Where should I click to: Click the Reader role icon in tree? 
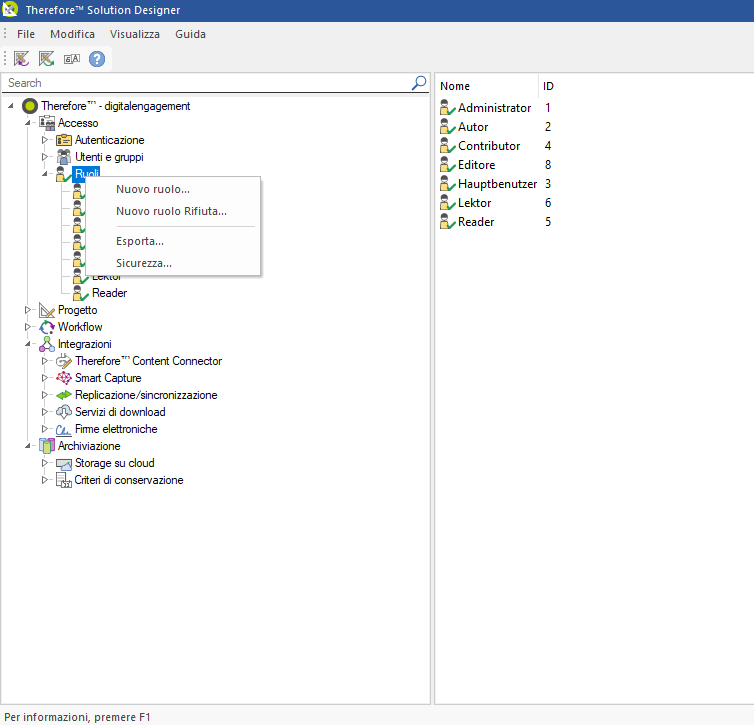81,293
